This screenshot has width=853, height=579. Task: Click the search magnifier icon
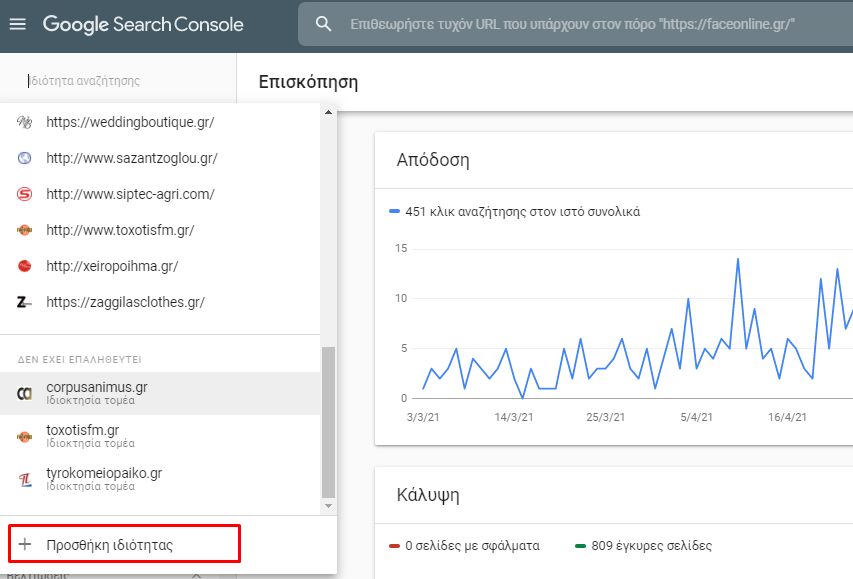click(323, 24)
